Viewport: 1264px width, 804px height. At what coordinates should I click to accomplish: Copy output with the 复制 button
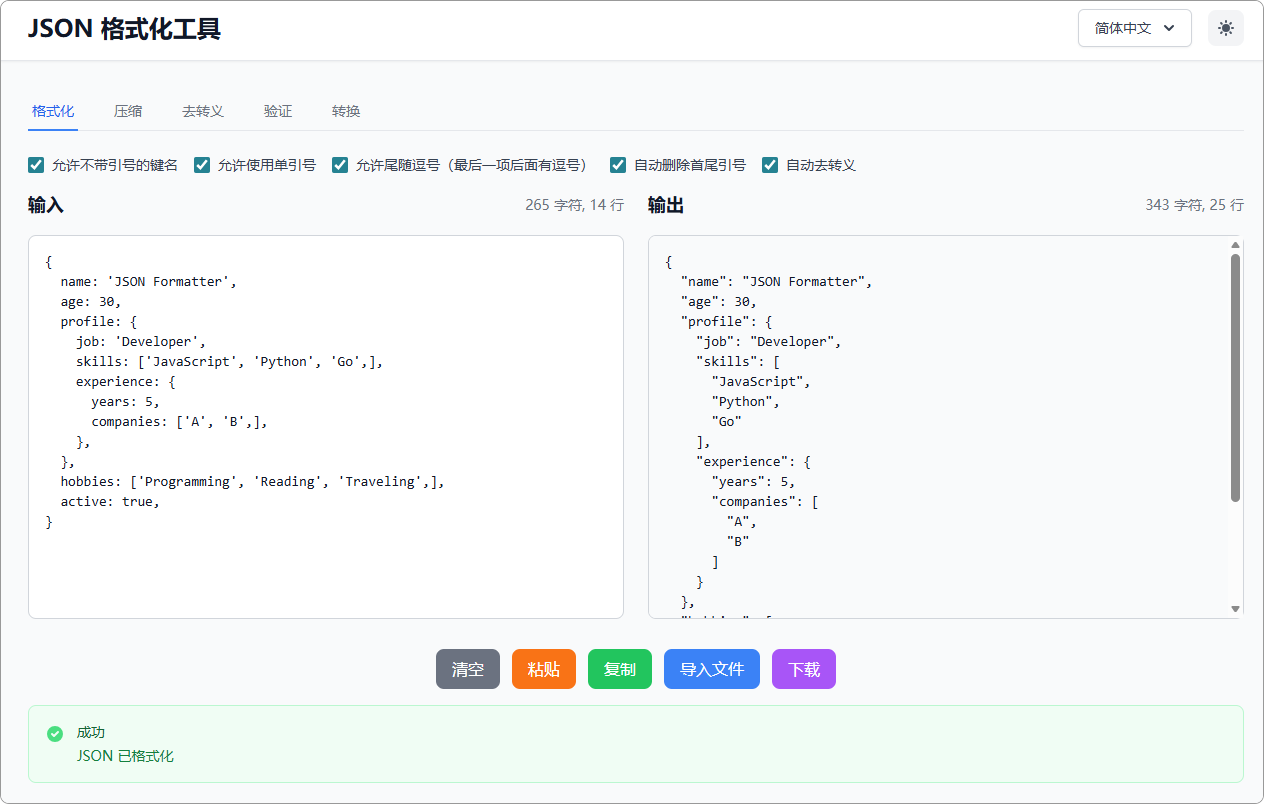point(619,669)
